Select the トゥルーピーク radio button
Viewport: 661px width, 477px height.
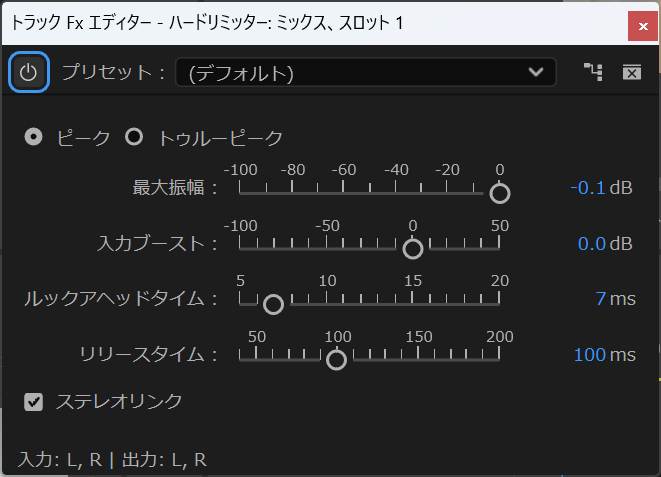click(x=134, y=138)
